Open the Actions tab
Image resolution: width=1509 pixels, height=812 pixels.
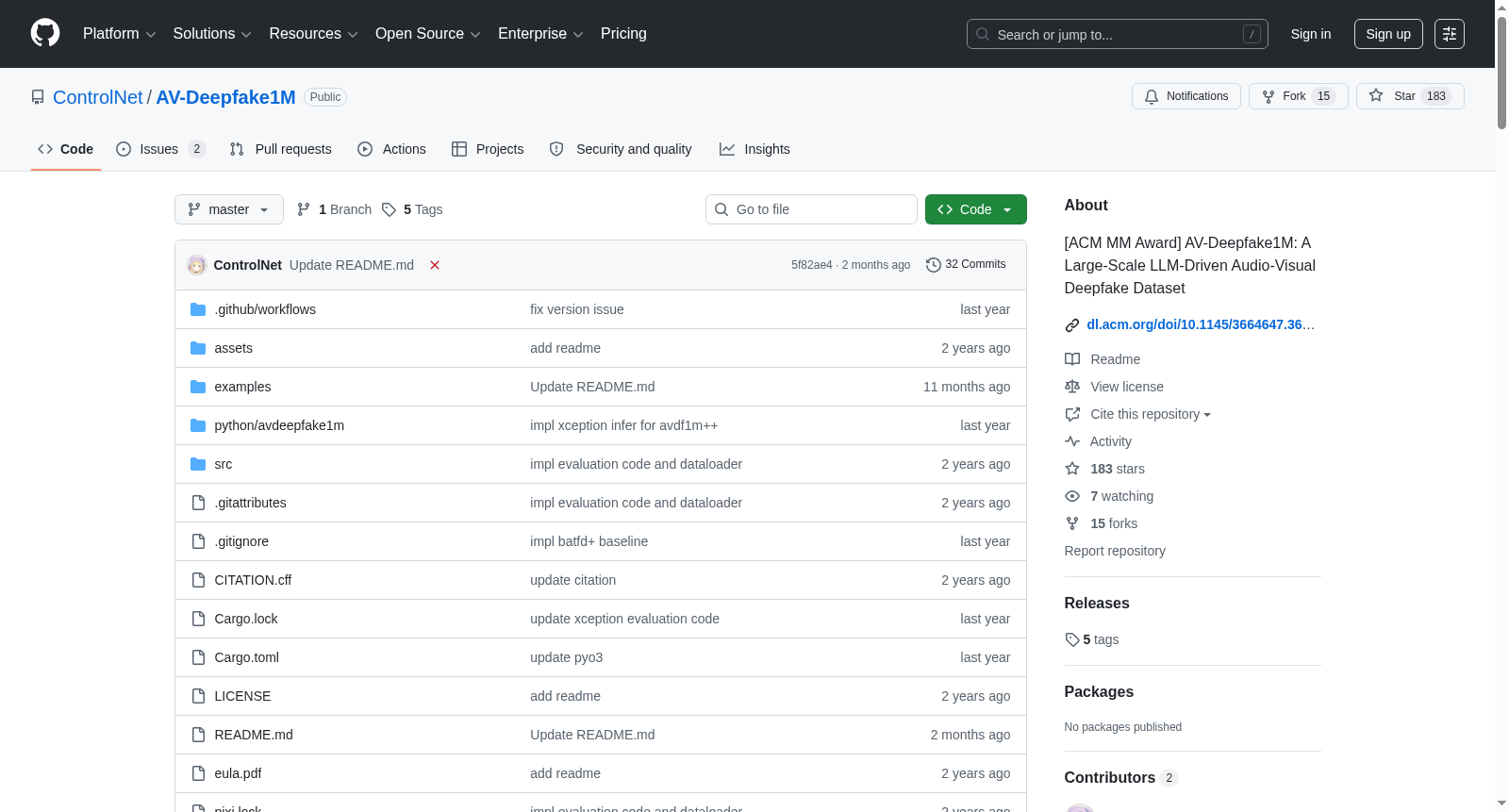coord(392,149)
